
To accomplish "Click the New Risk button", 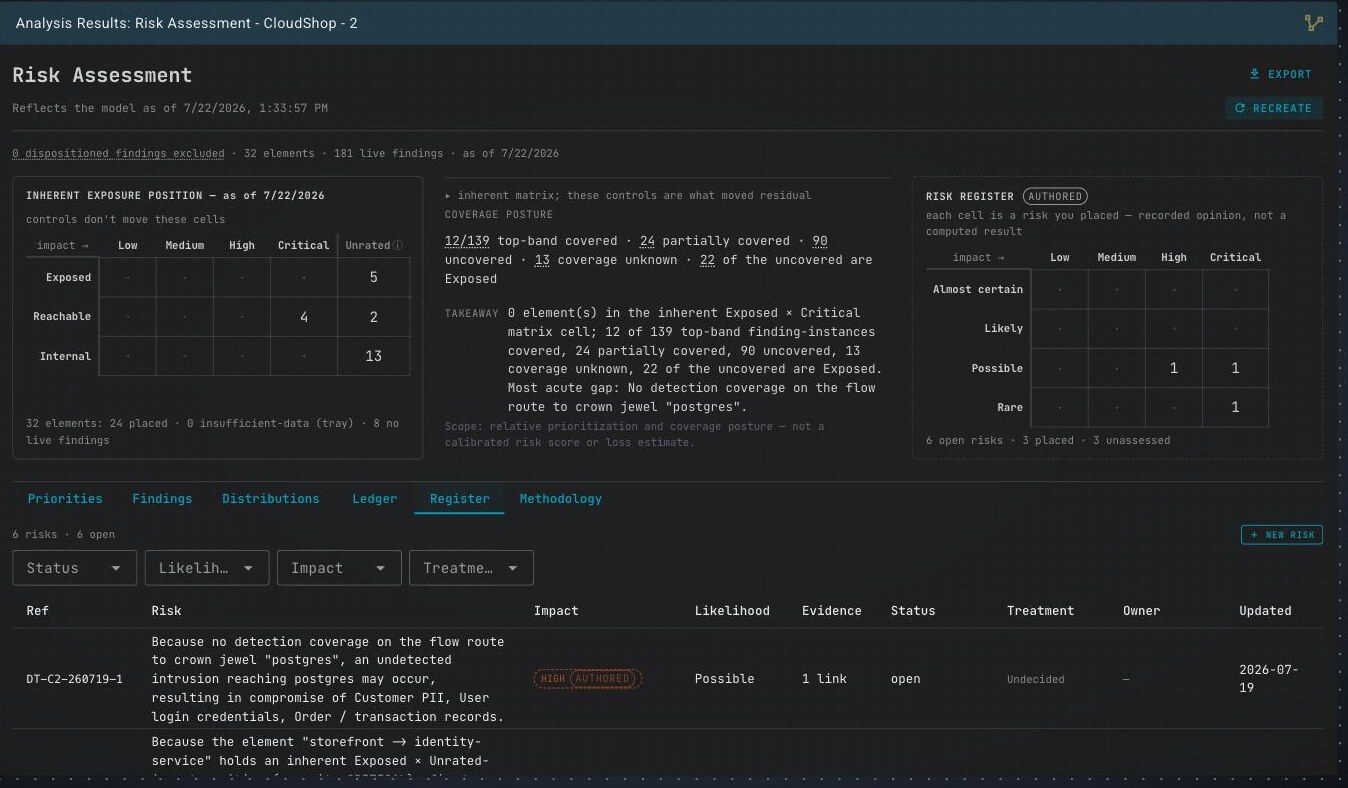I will coord(1282,535).
